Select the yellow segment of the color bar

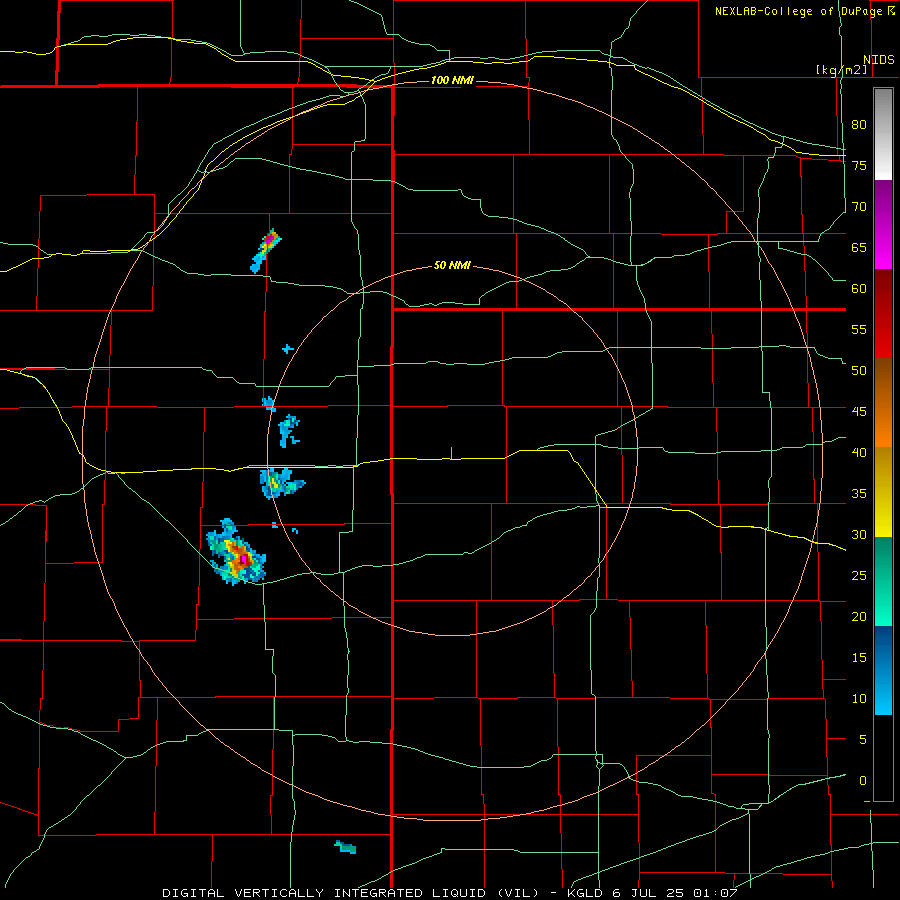pos(883,492)
